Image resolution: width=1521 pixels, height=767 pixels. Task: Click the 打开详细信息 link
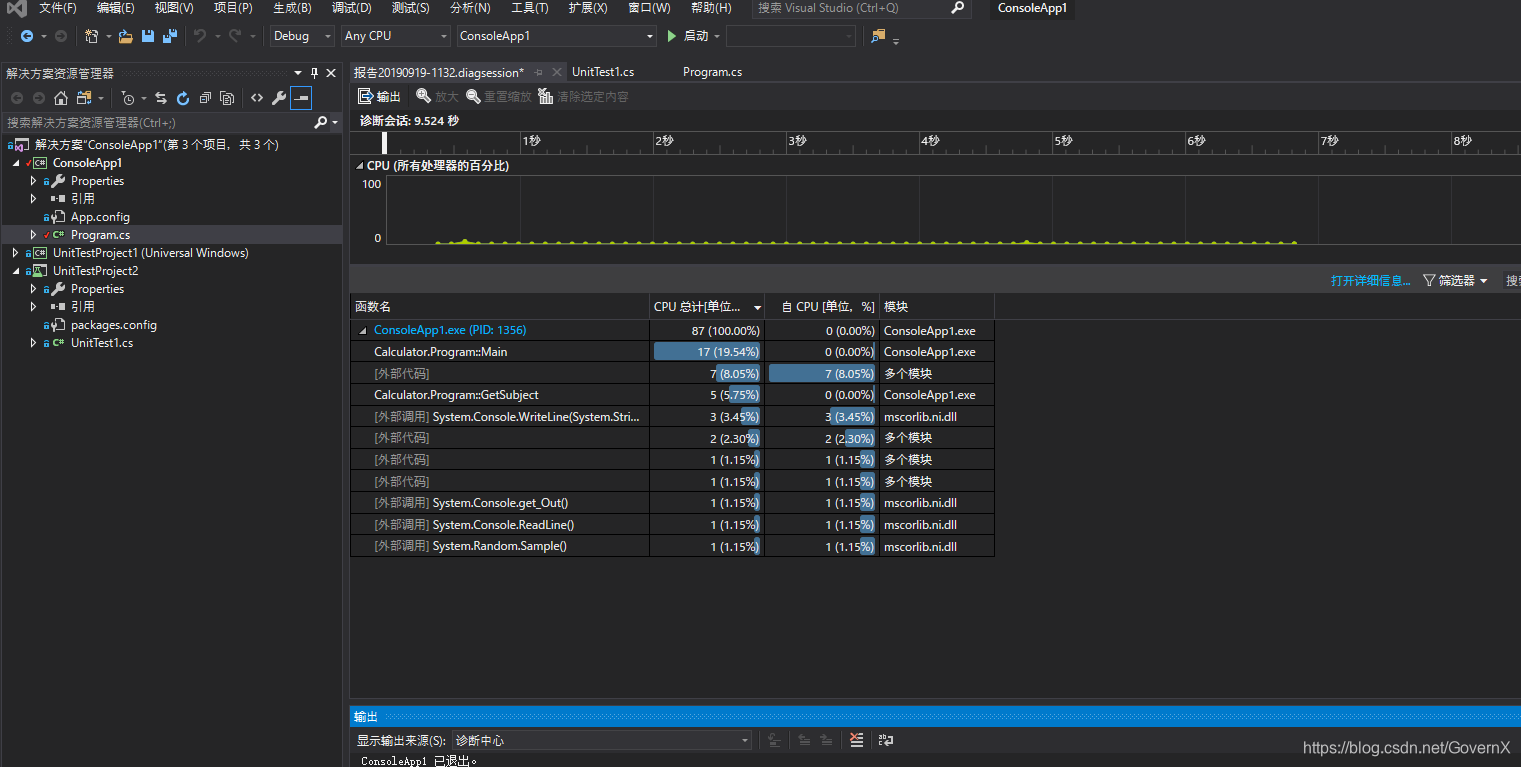1370,281
